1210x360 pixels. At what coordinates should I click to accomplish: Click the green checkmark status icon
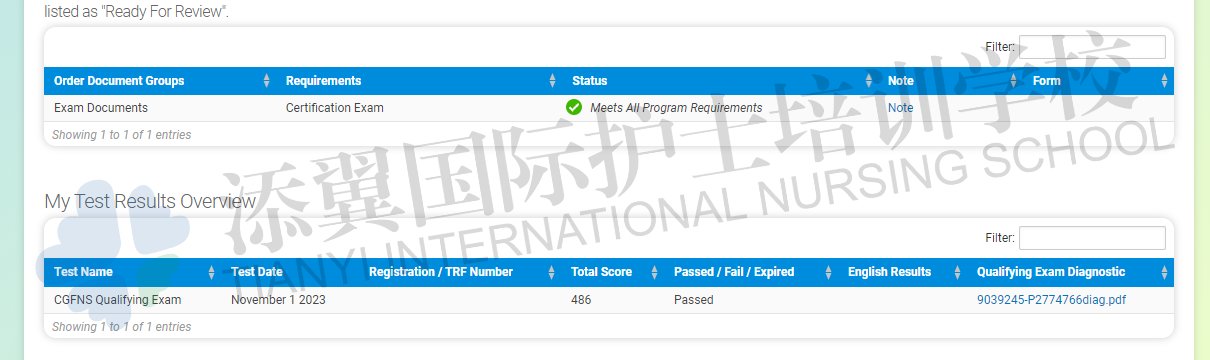tap(574, 107)
